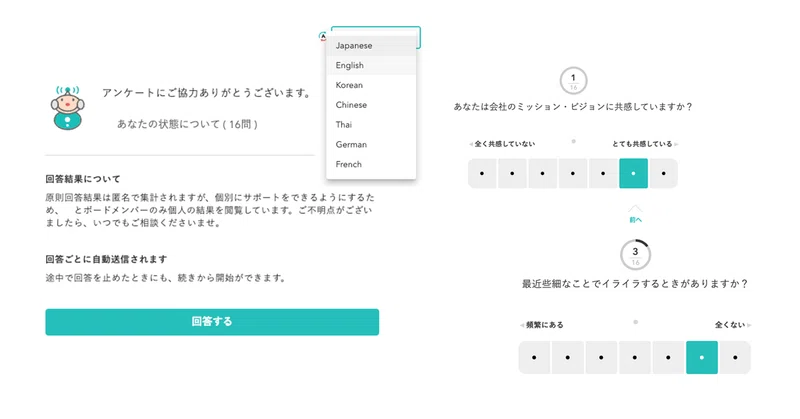Click the question 3 of 16 progress circle

635,255
